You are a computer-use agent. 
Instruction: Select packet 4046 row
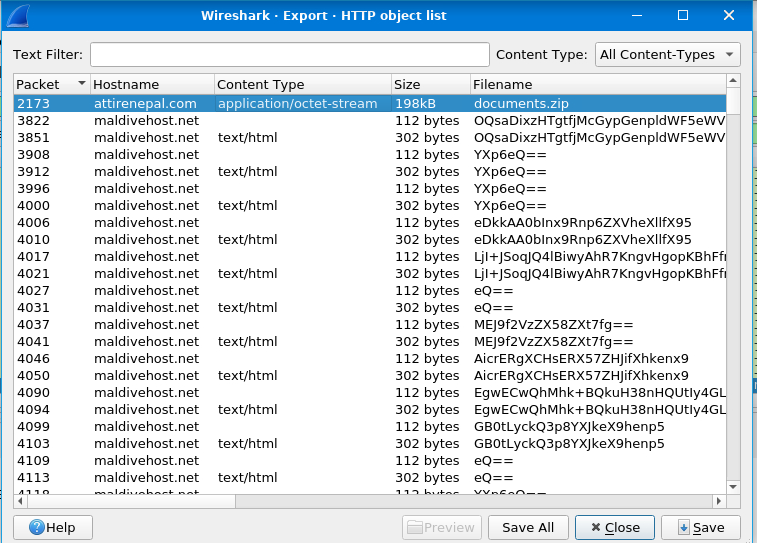(370, 359)
